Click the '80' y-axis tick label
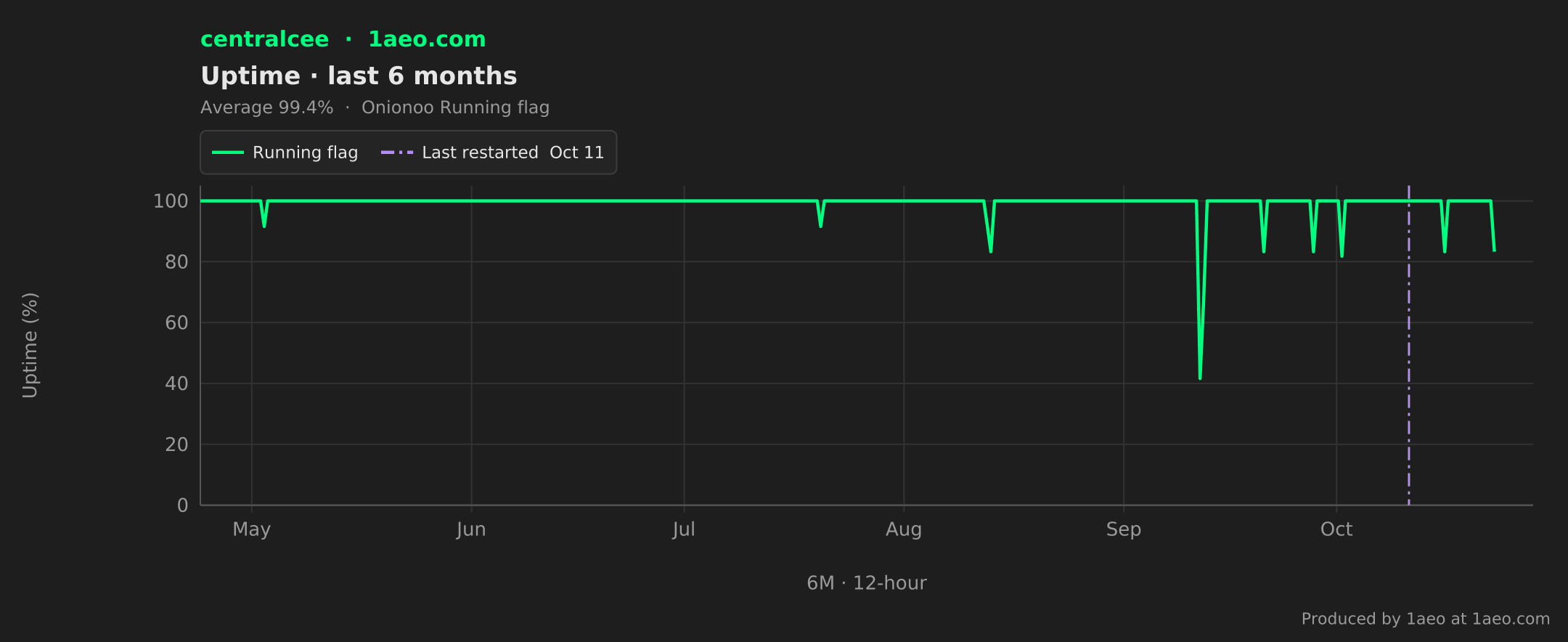This screenshot has height=642, width=1568. [x=176, y=262]
